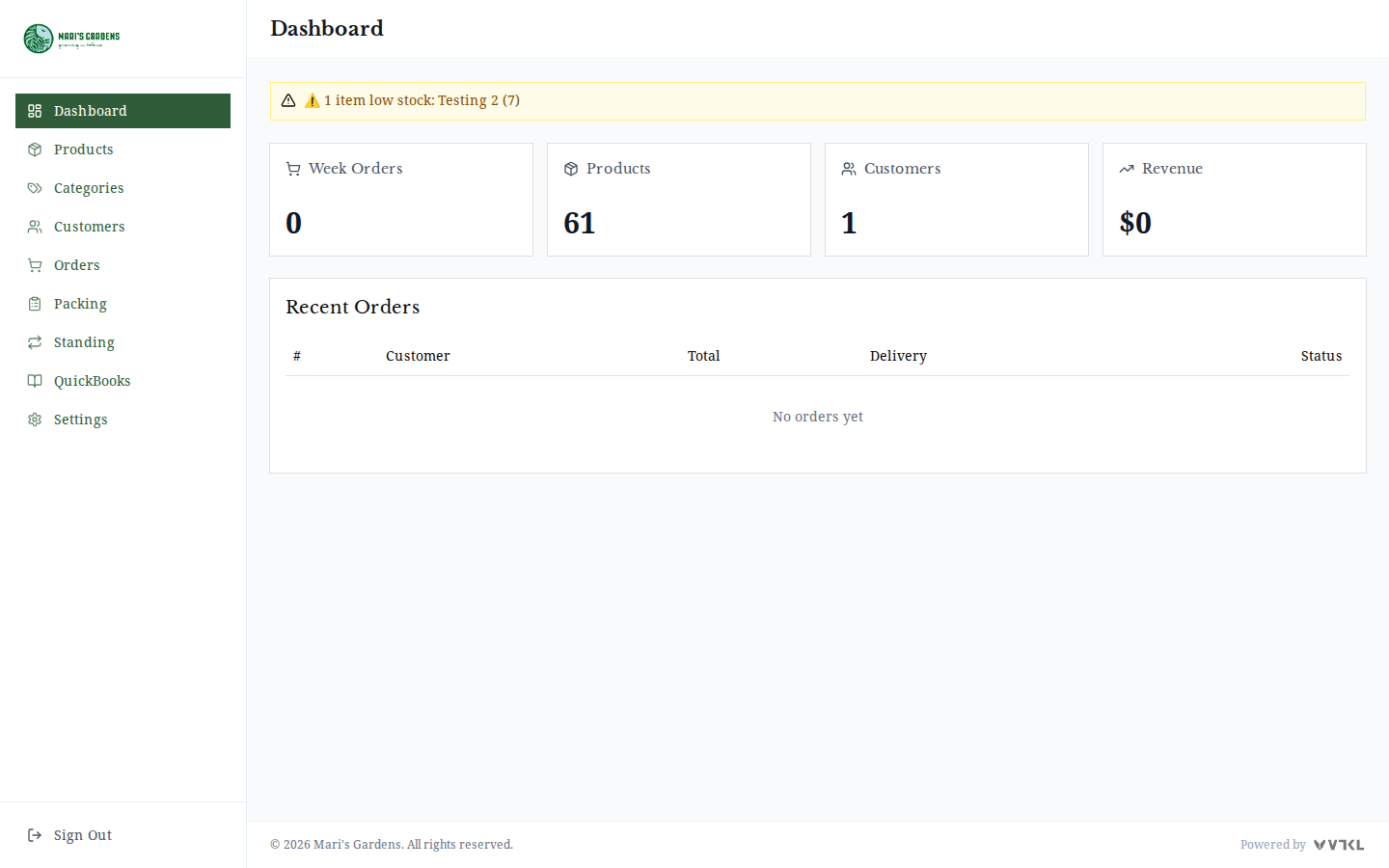Click the Settings gear icon
Image resolution: width=1389 pixels, height=868 pixels.
coord(35,420)
